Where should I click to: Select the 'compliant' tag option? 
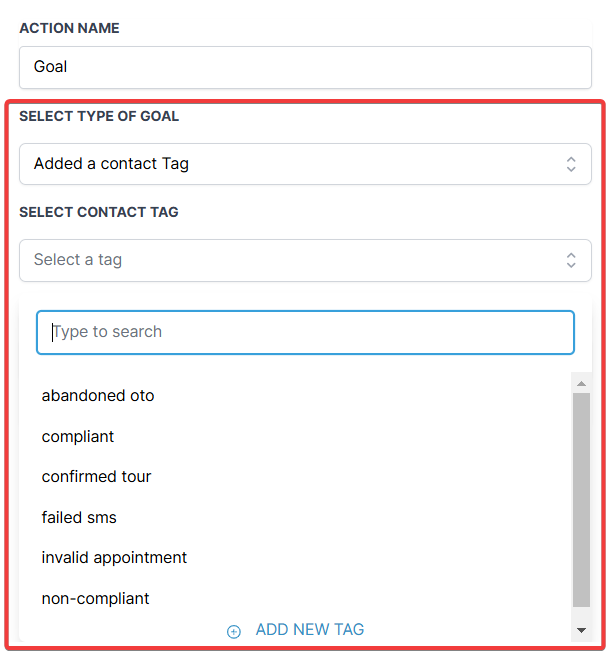click(x=78, y=437)
